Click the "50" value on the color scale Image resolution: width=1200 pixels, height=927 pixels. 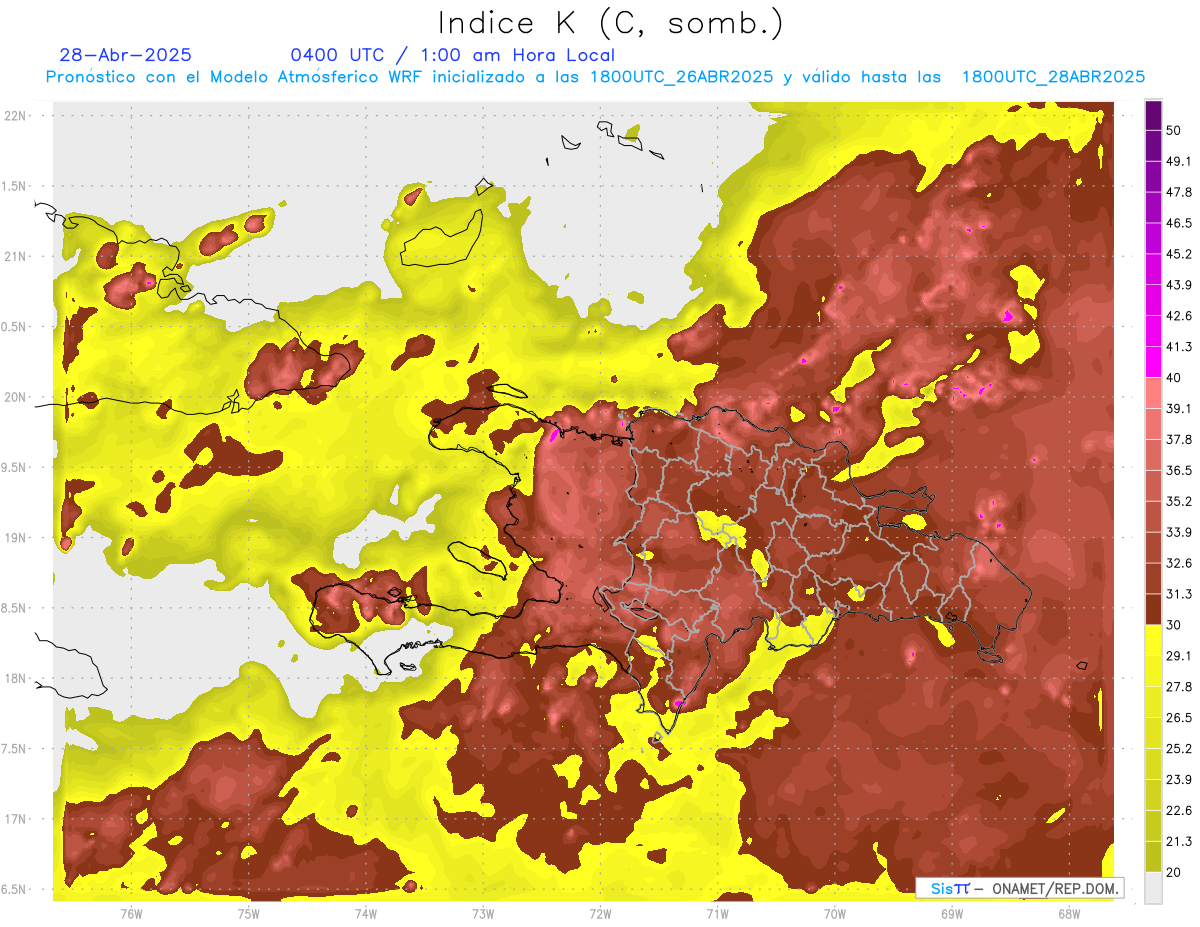click(1175, 130)
